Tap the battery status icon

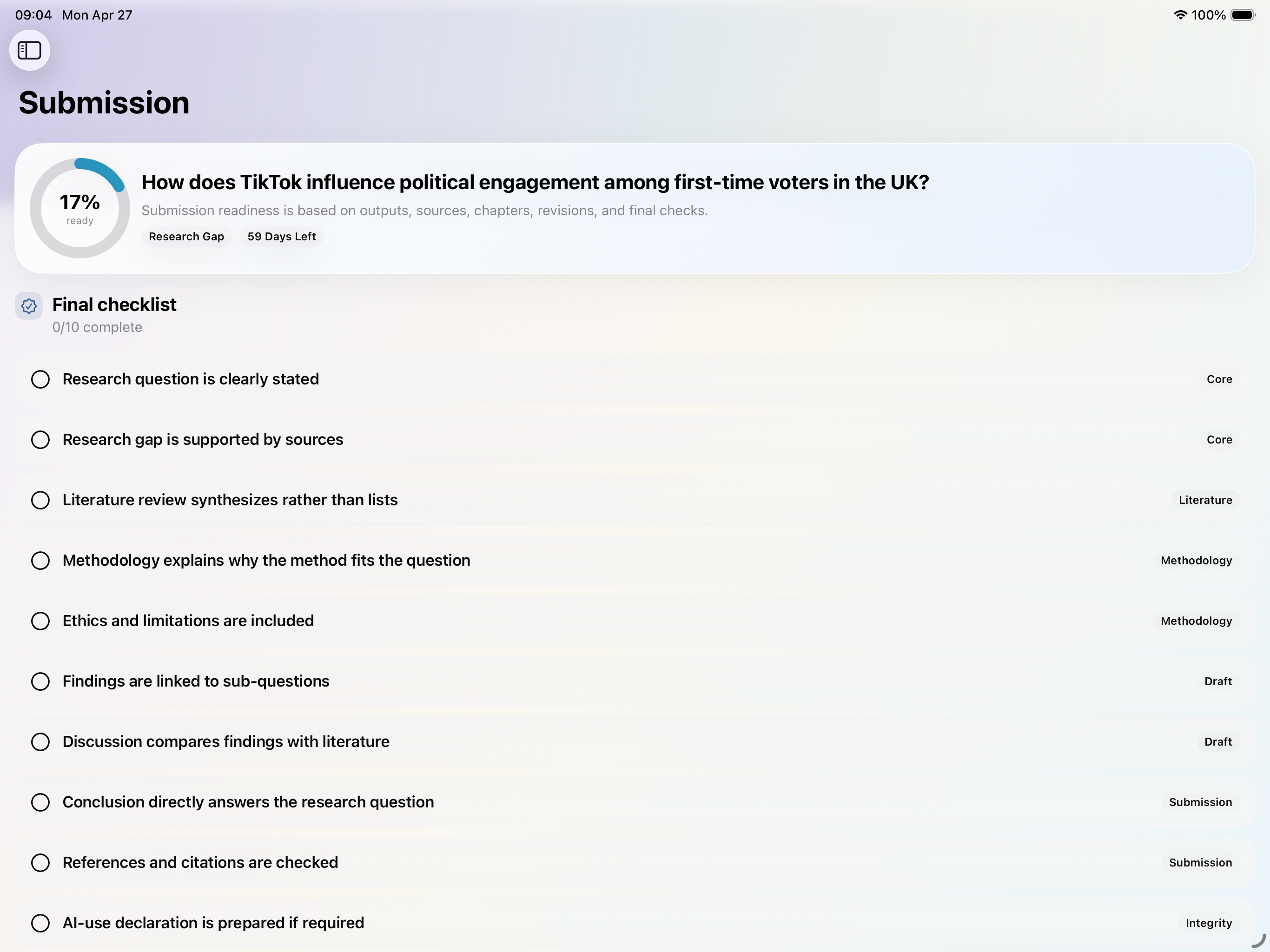coord(1243,15)
